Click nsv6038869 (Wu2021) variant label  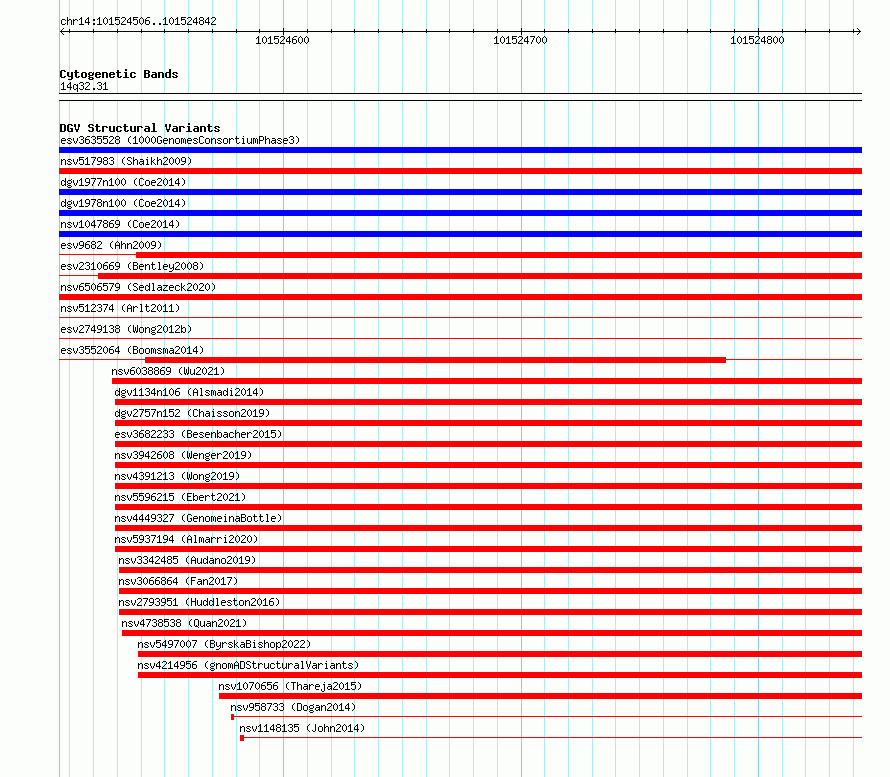168,371
